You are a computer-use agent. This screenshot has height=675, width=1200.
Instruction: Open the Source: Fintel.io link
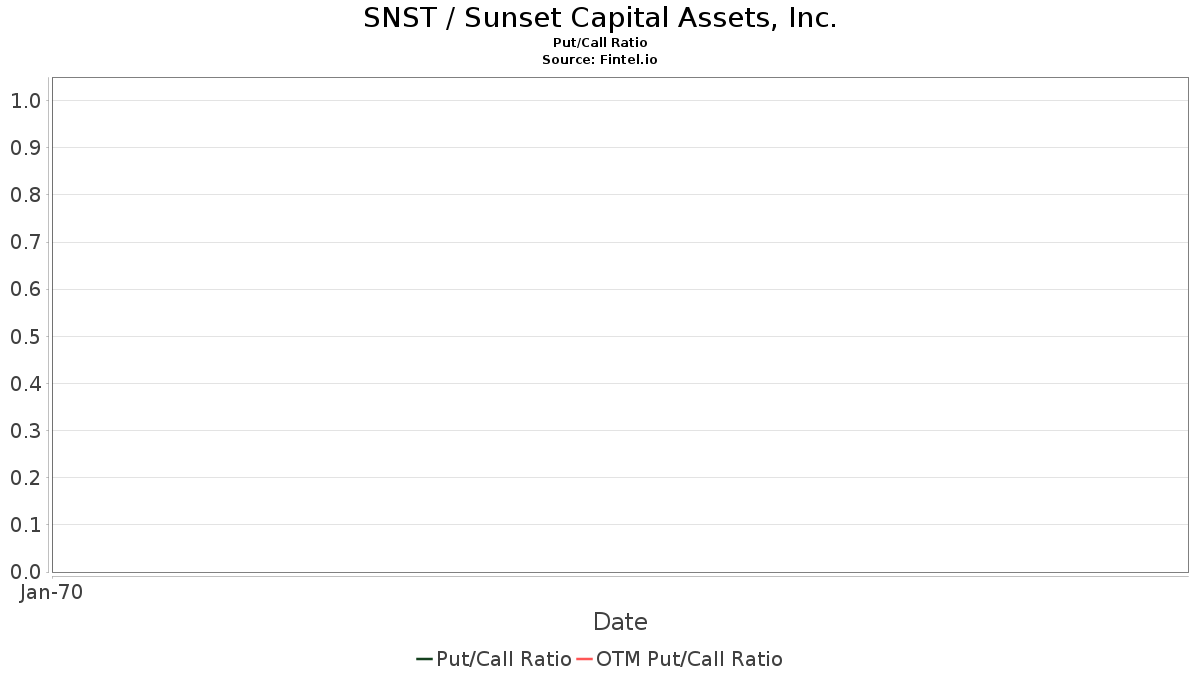[600, 60]
